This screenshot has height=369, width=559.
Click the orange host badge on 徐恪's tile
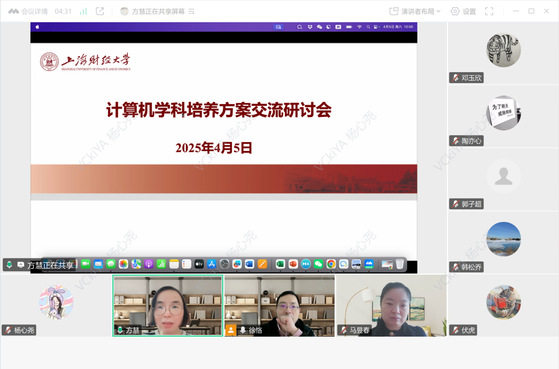click(231, 330)
